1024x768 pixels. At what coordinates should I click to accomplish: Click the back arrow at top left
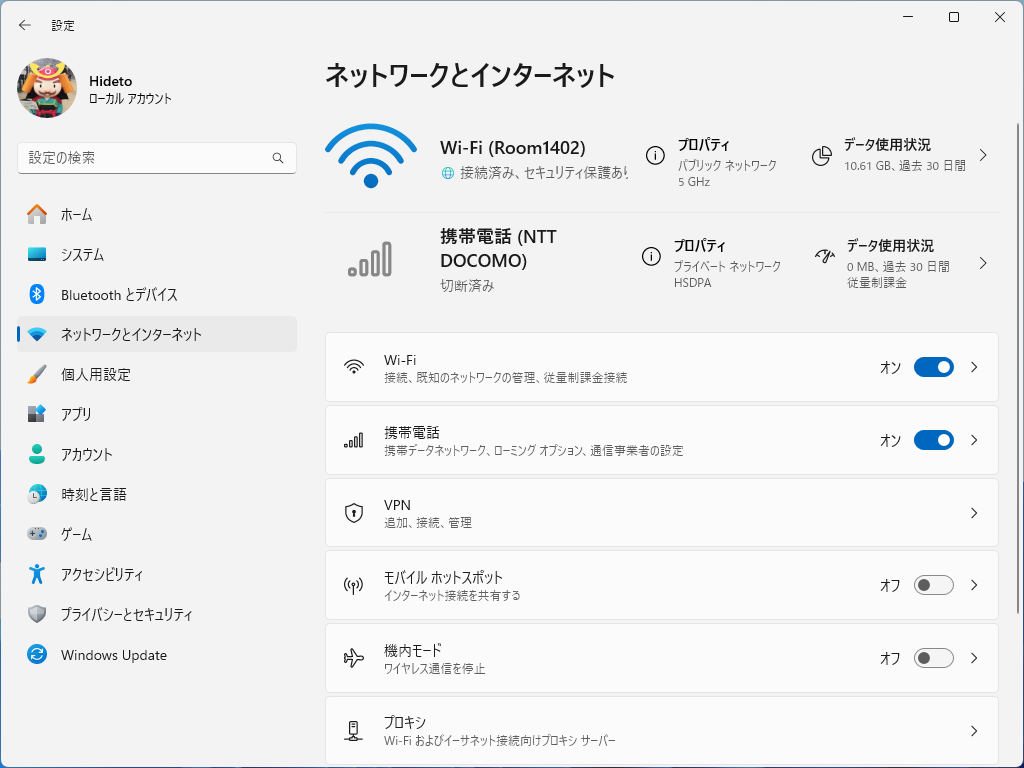click(23, 25)
